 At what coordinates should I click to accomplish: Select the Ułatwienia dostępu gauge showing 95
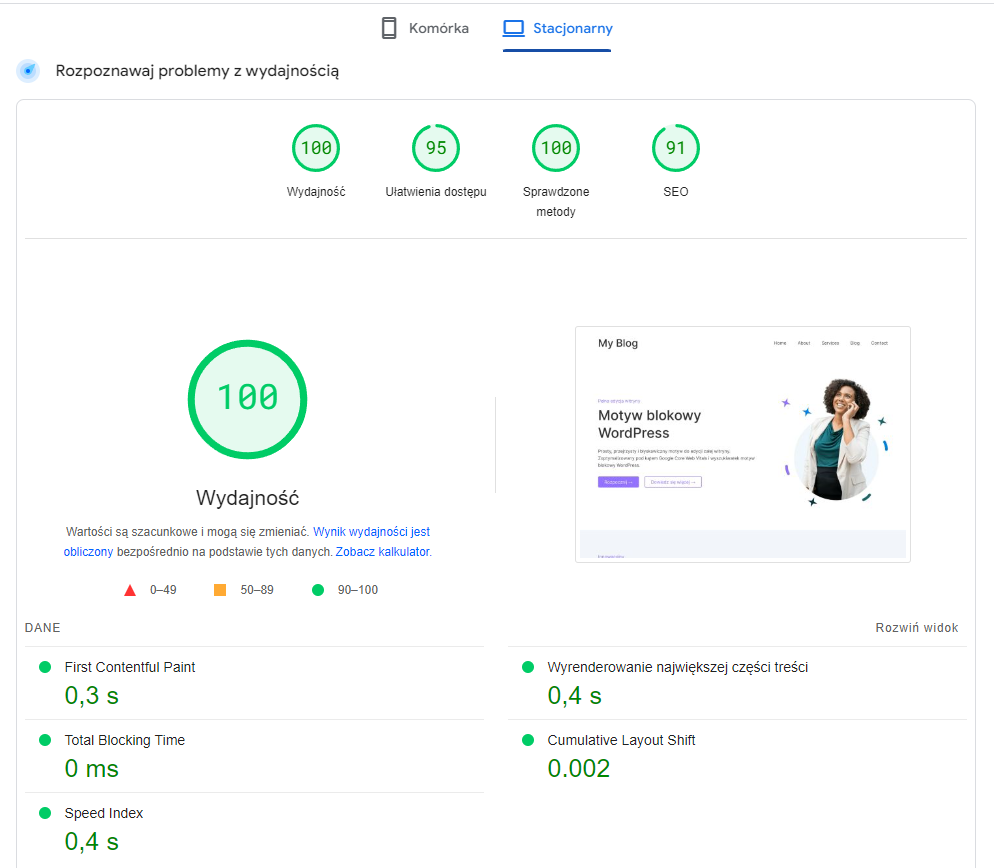click(435, 147)
